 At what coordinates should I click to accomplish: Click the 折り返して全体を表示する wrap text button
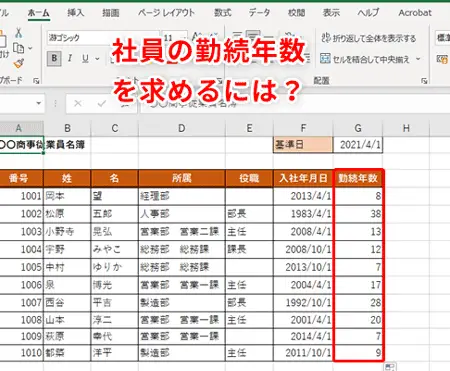coord(369,38)
